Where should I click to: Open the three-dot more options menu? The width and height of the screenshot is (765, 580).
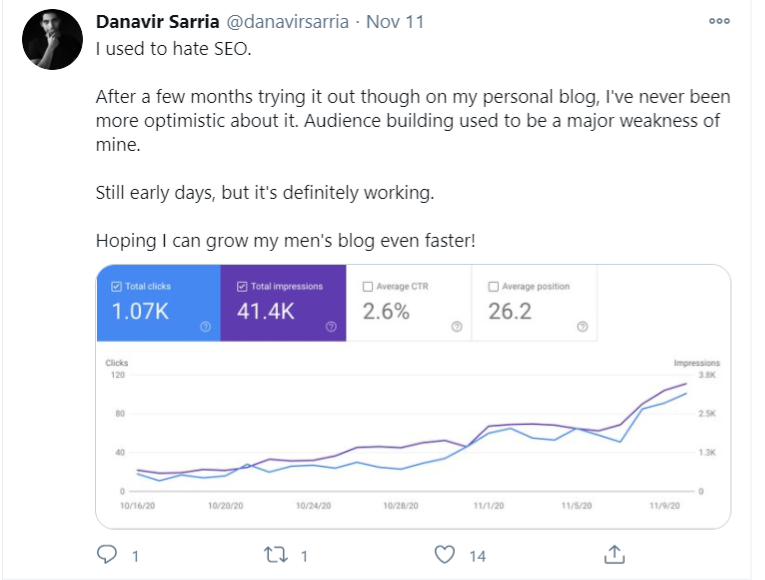tap(718, 21)
